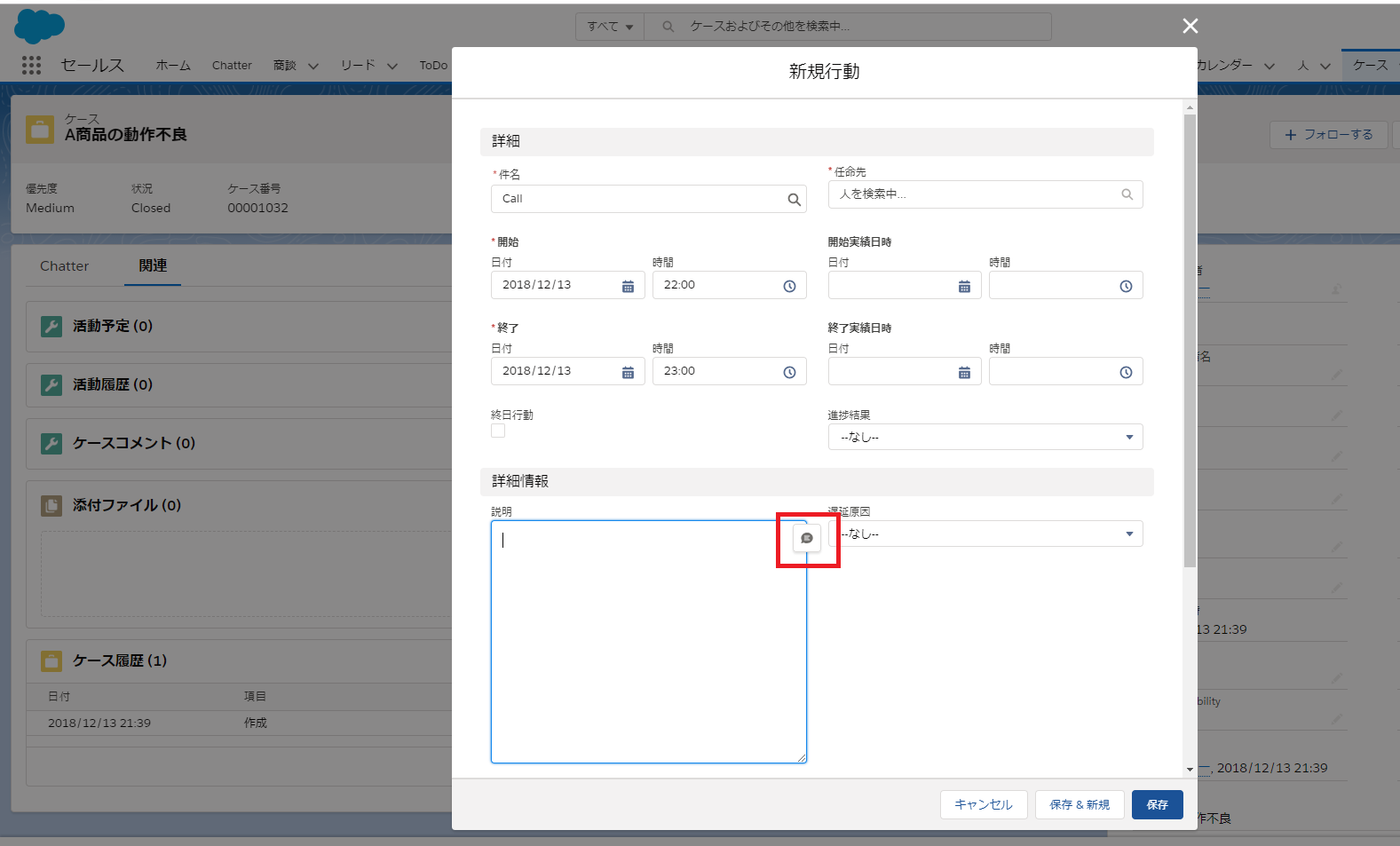Open calendar picker for 開始実績日時 date
This screenshot has width=1400, height=846.
click(x=964, y=286)
